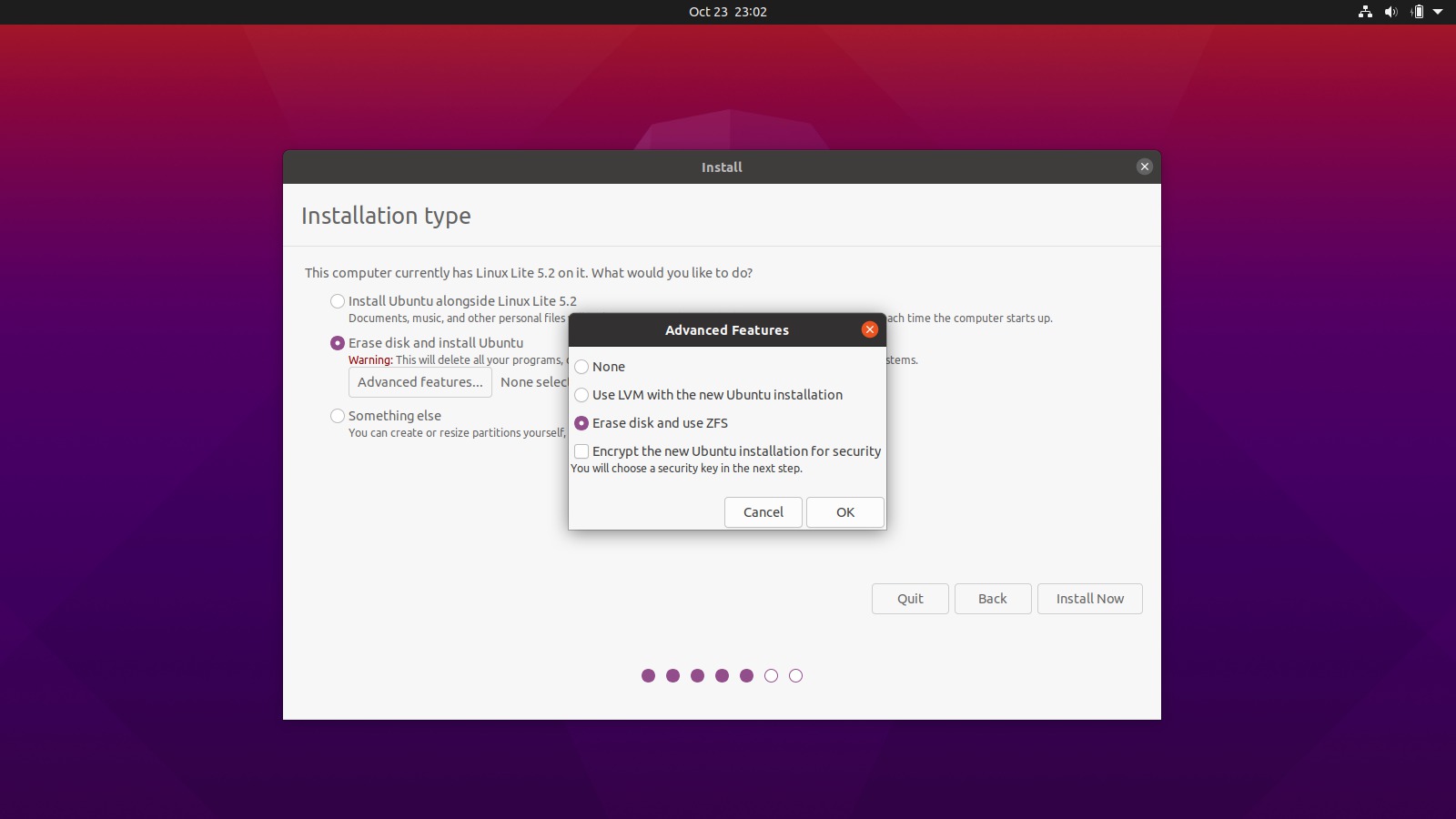
Task: Click the red Warning text
Action: (370, 360)
